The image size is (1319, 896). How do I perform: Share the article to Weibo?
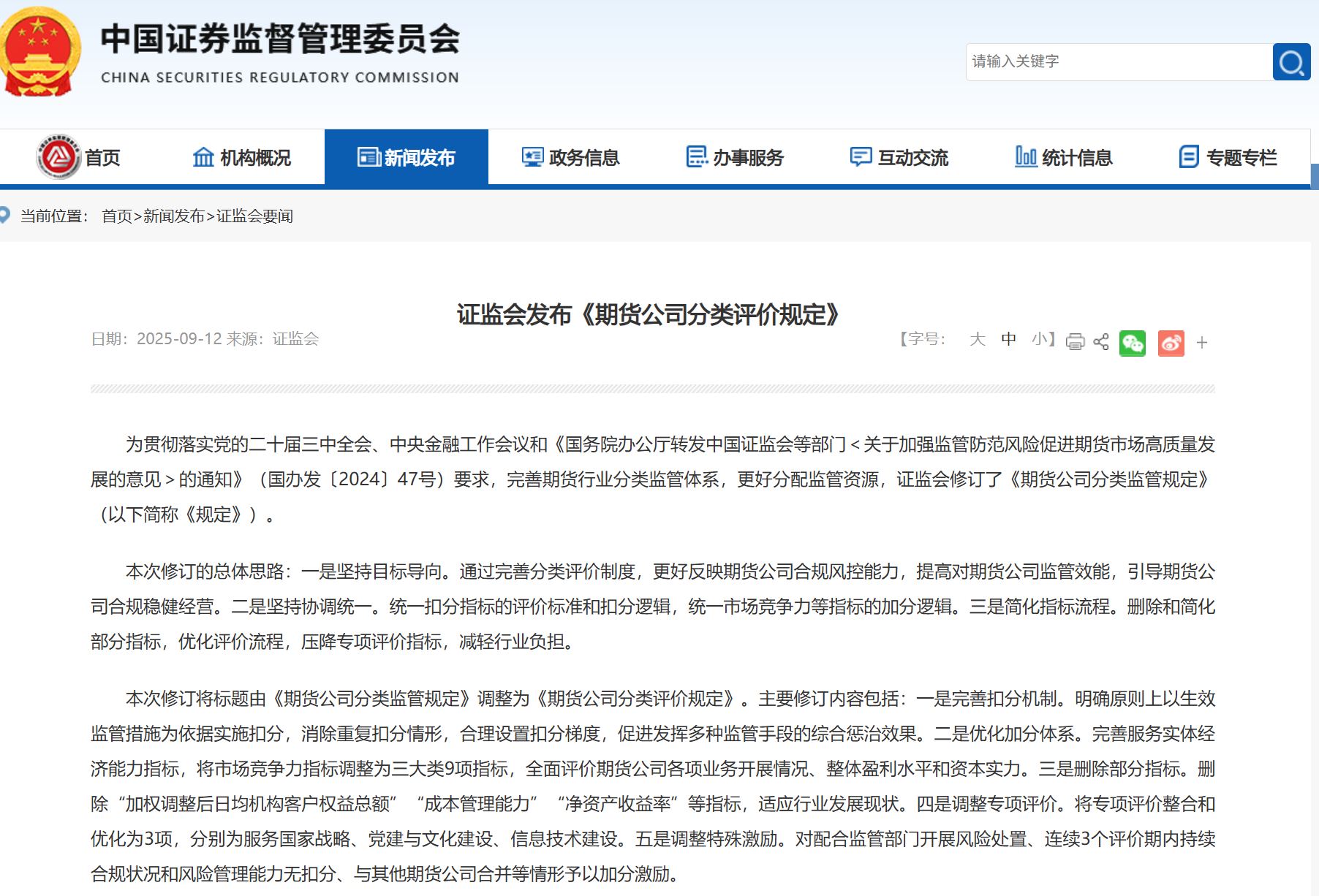1171,343
